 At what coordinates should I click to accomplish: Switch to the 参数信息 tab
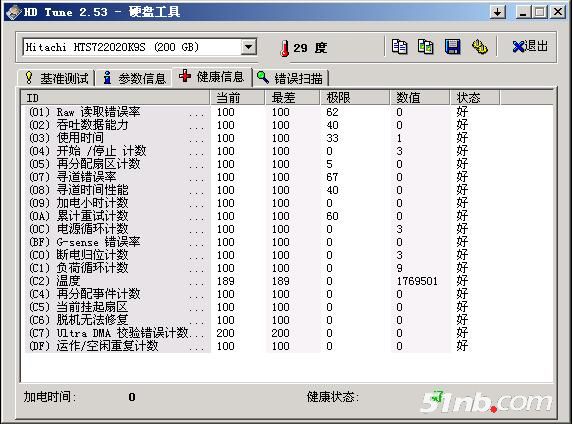134,78
